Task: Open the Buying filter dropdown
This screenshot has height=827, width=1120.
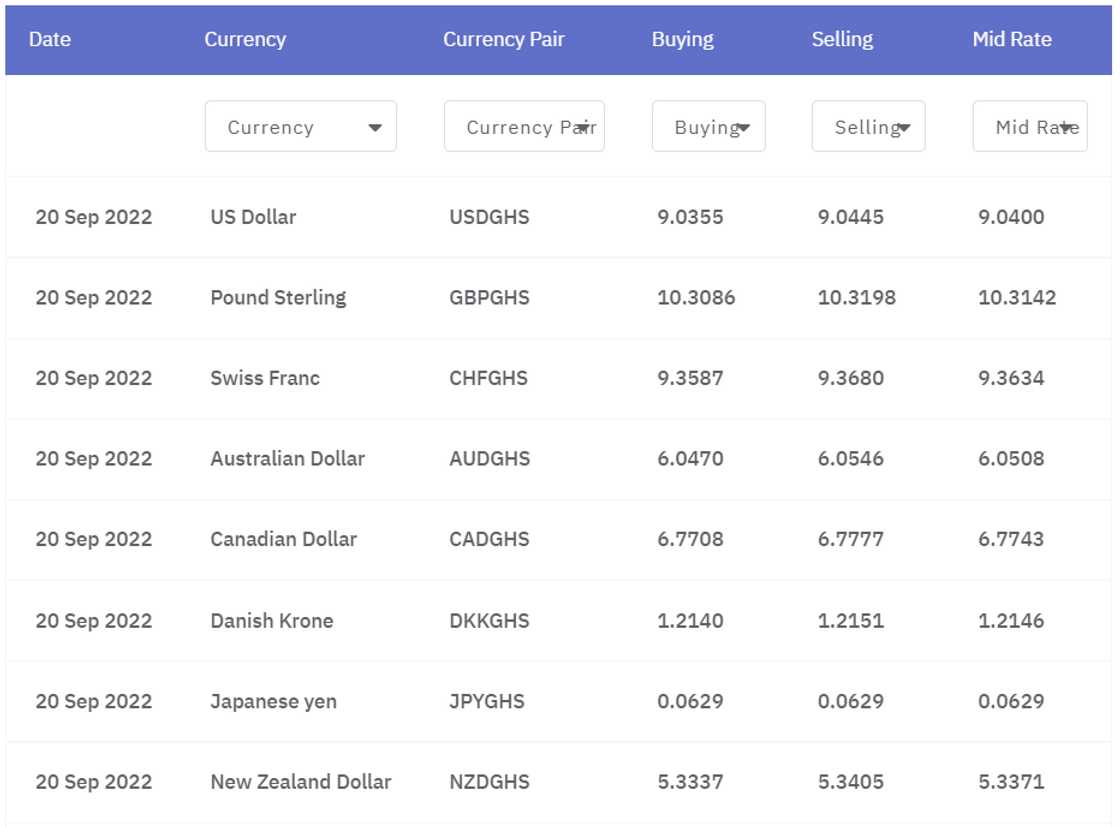Action: pos(708,126)
